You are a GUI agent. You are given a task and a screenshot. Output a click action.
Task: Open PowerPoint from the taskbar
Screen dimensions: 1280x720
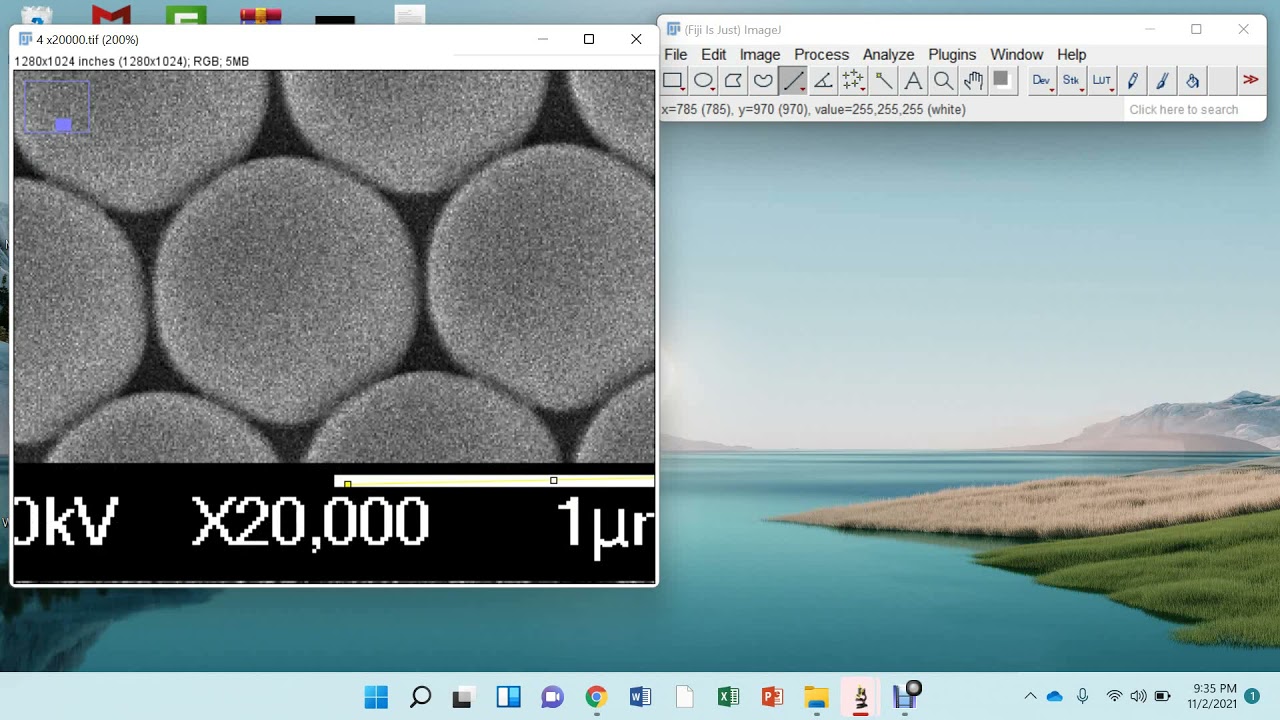pos(772,697)
